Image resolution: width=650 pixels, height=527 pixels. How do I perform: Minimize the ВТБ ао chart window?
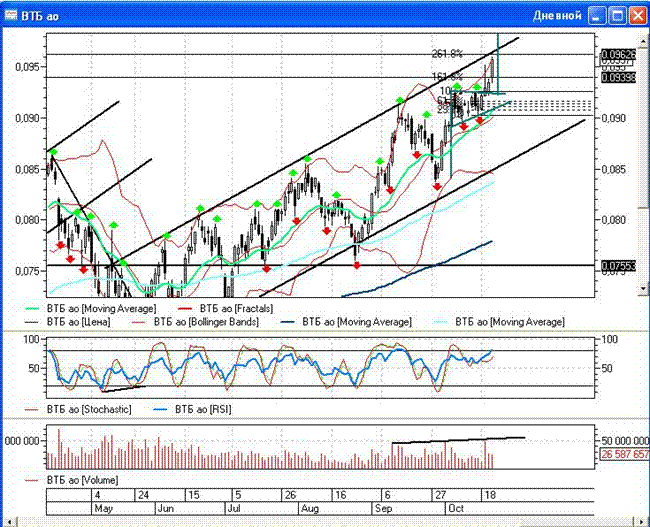coord(597,16)
